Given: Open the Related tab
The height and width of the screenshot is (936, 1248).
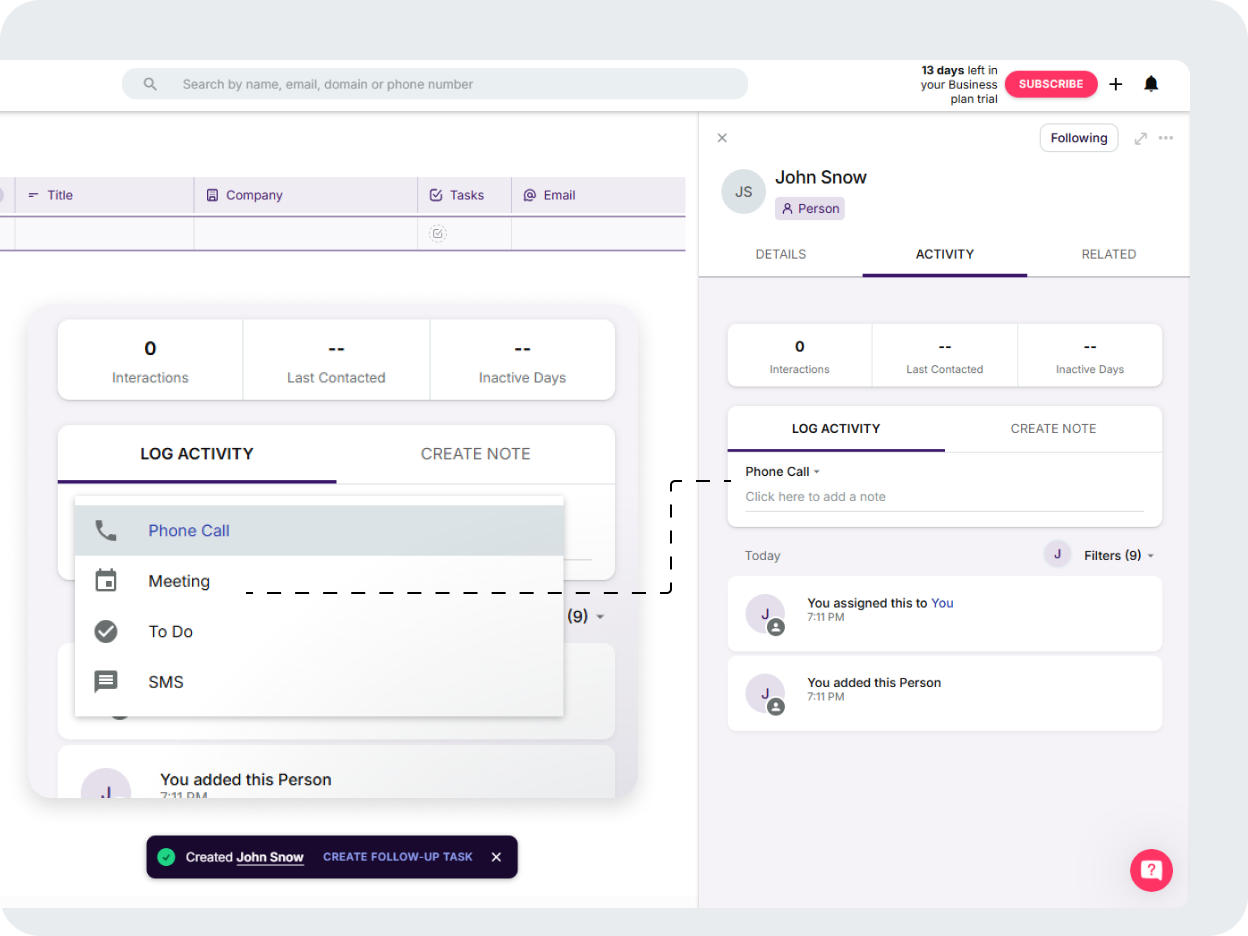Looking at the screenshot, I should 1108,254.
